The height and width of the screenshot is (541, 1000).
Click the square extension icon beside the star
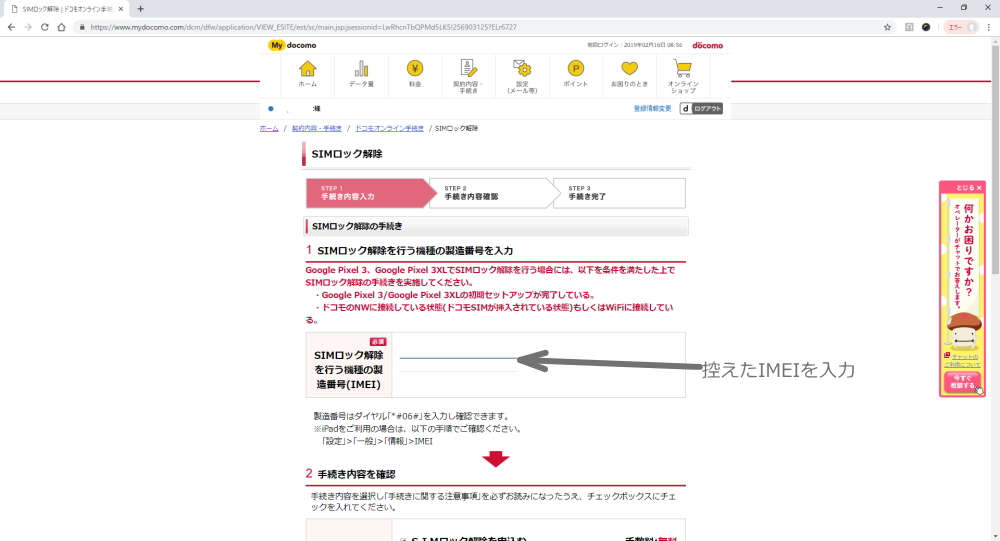pos(909,27)
